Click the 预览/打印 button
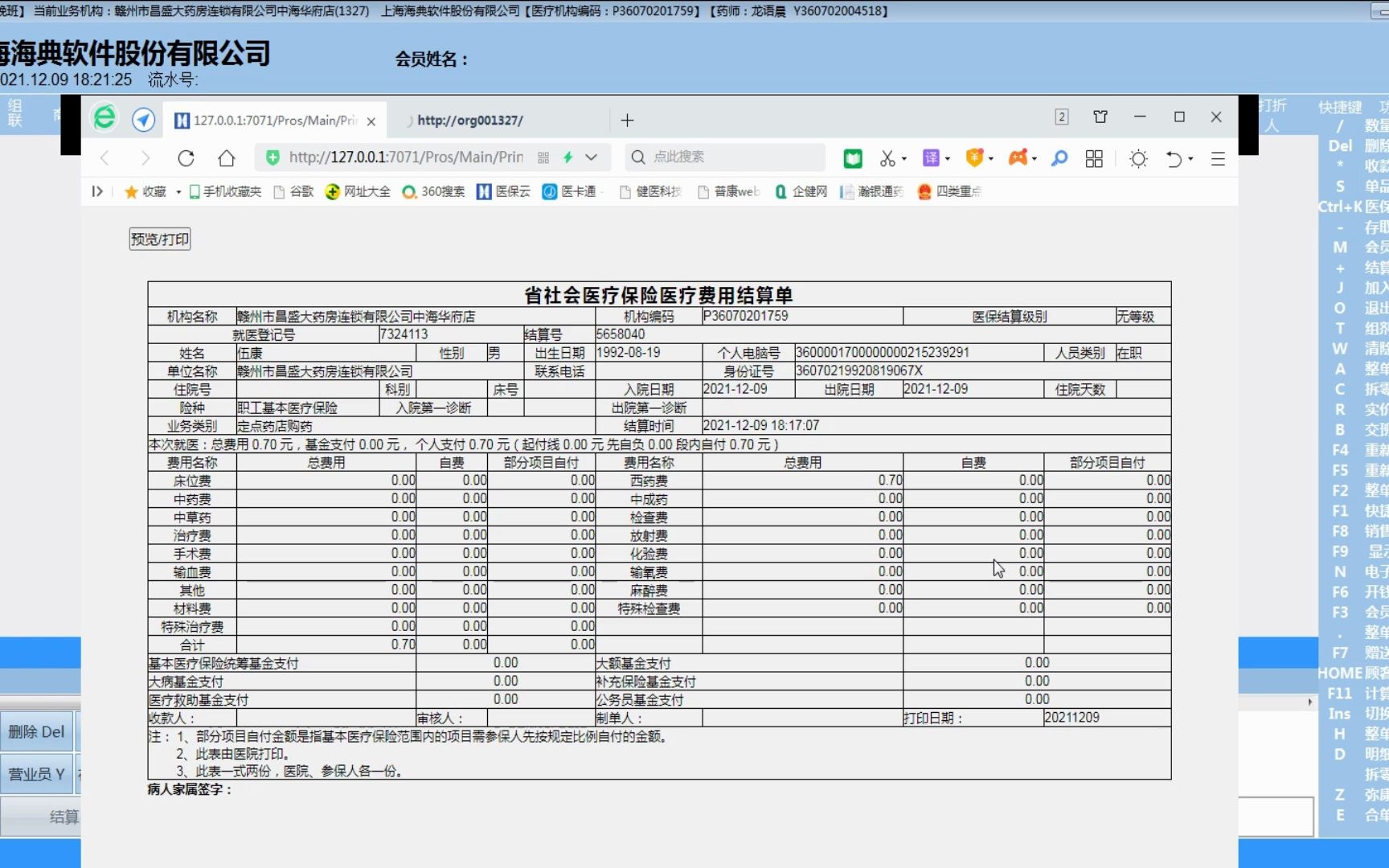The image size is (1389, 868). tap(158, 239)
